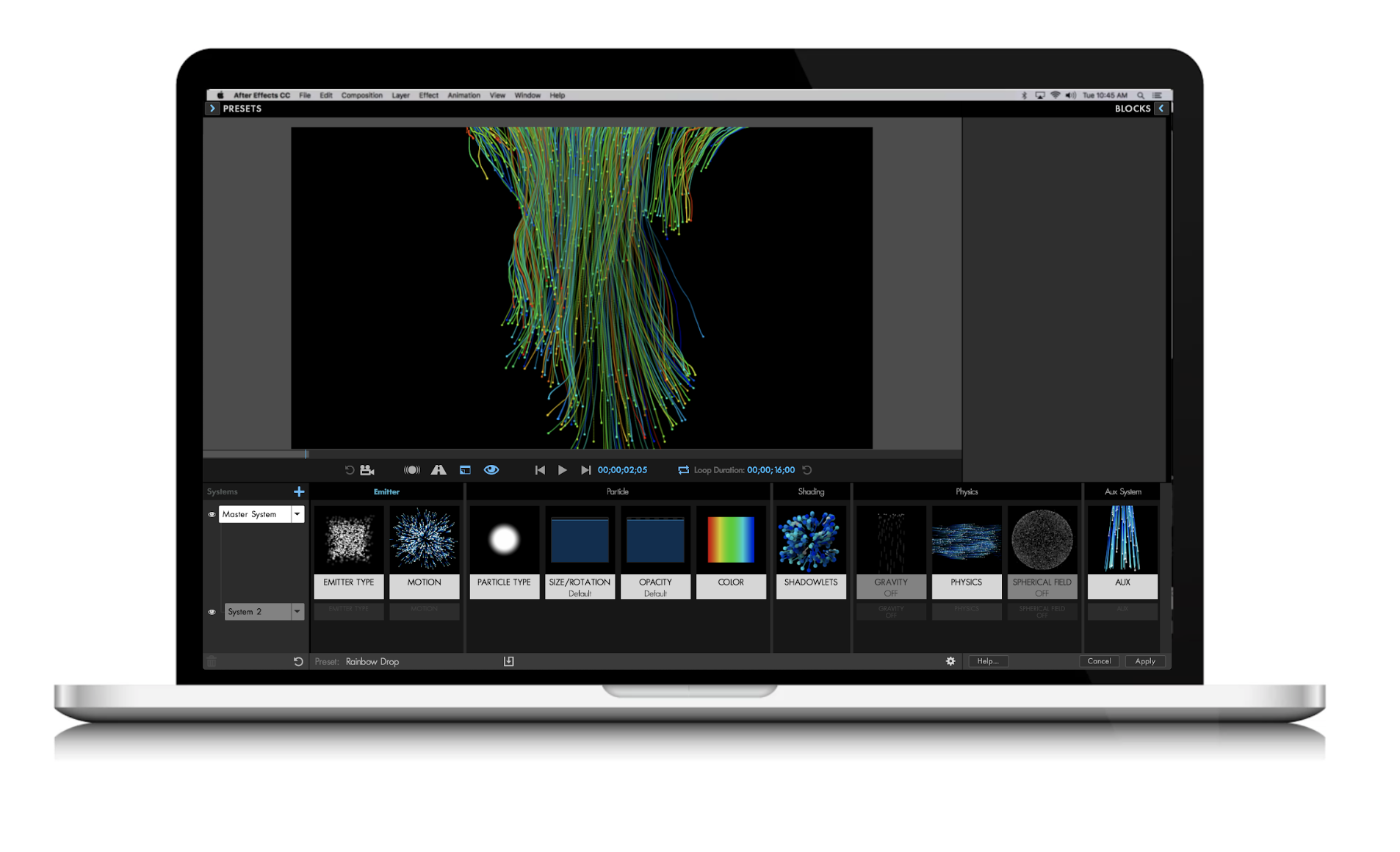Open the Effect menu
Viewport: 1400px width, 852px height.
pyautogui.click(x=428, y=95)
